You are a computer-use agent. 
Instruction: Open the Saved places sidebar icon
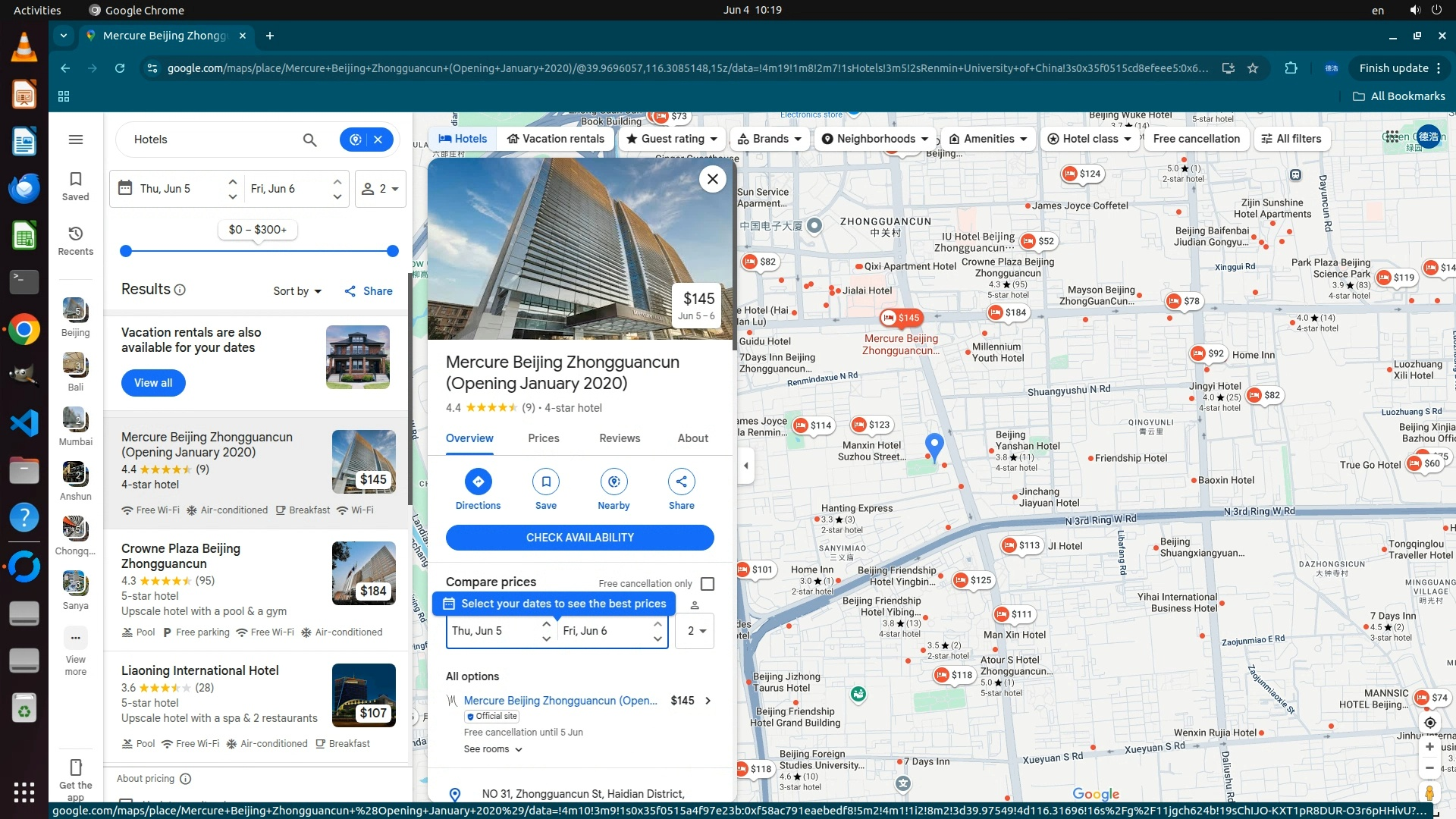pyautogui.click(x=75, y=186)
